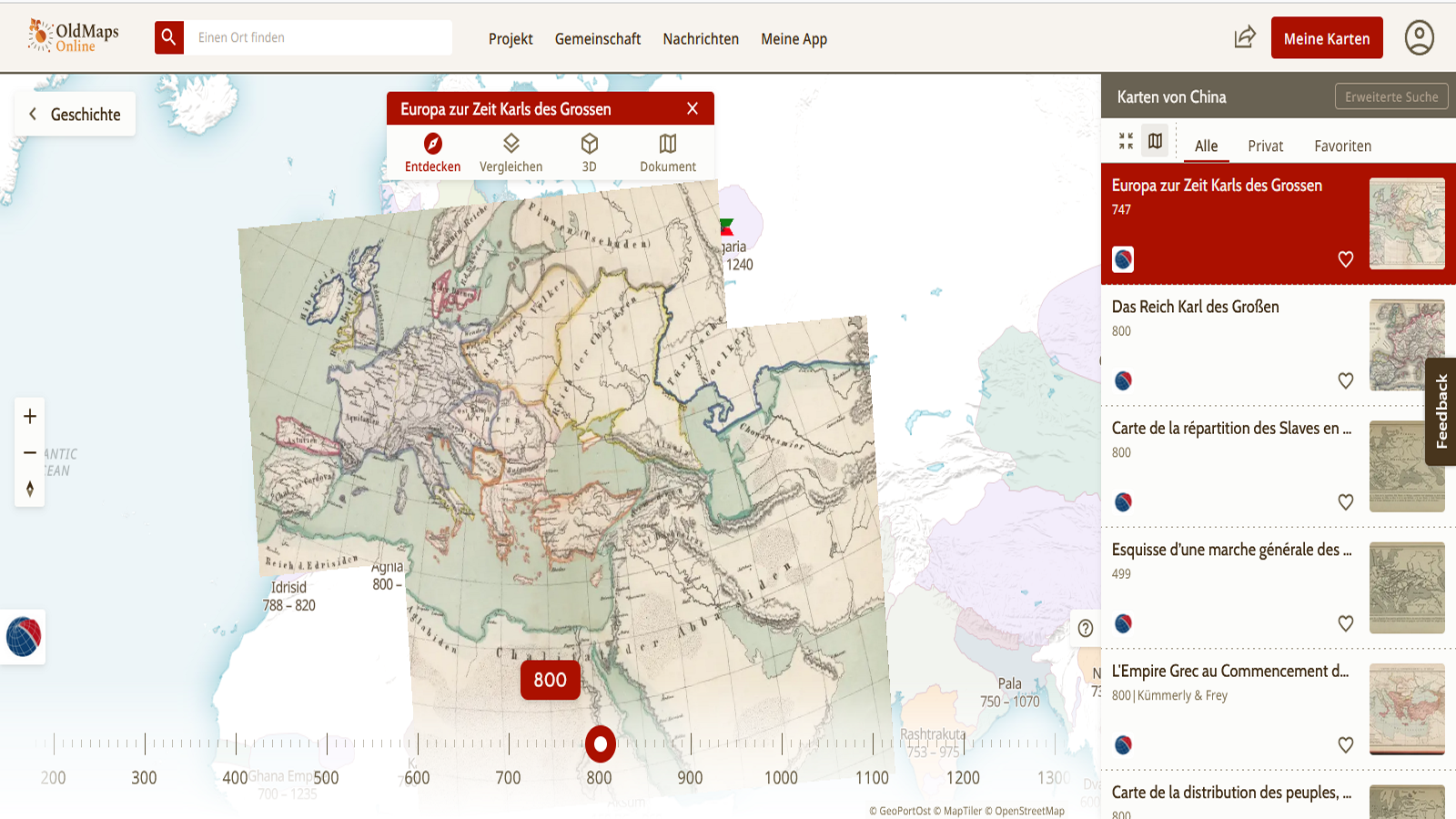Select the Favoriten tab
1456x819 pixels.
click(1342, 146)
